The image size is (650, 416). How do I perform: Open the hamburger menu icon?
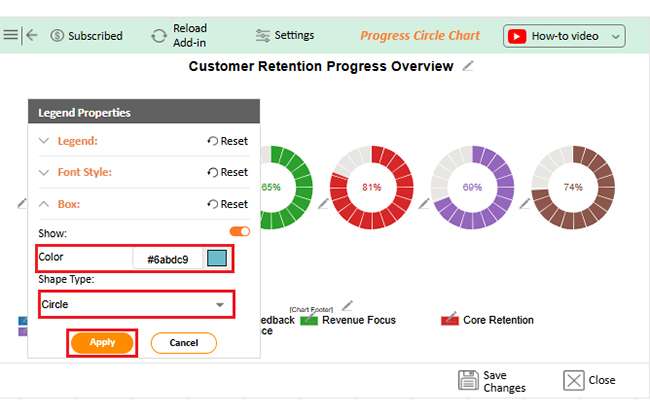point(10,35)
